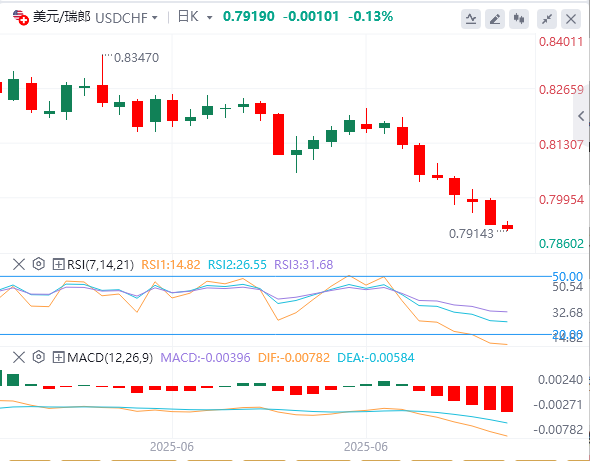Select the latest candlestick on chart
This screenshot has width=590, height=461.
coord(508,226)
